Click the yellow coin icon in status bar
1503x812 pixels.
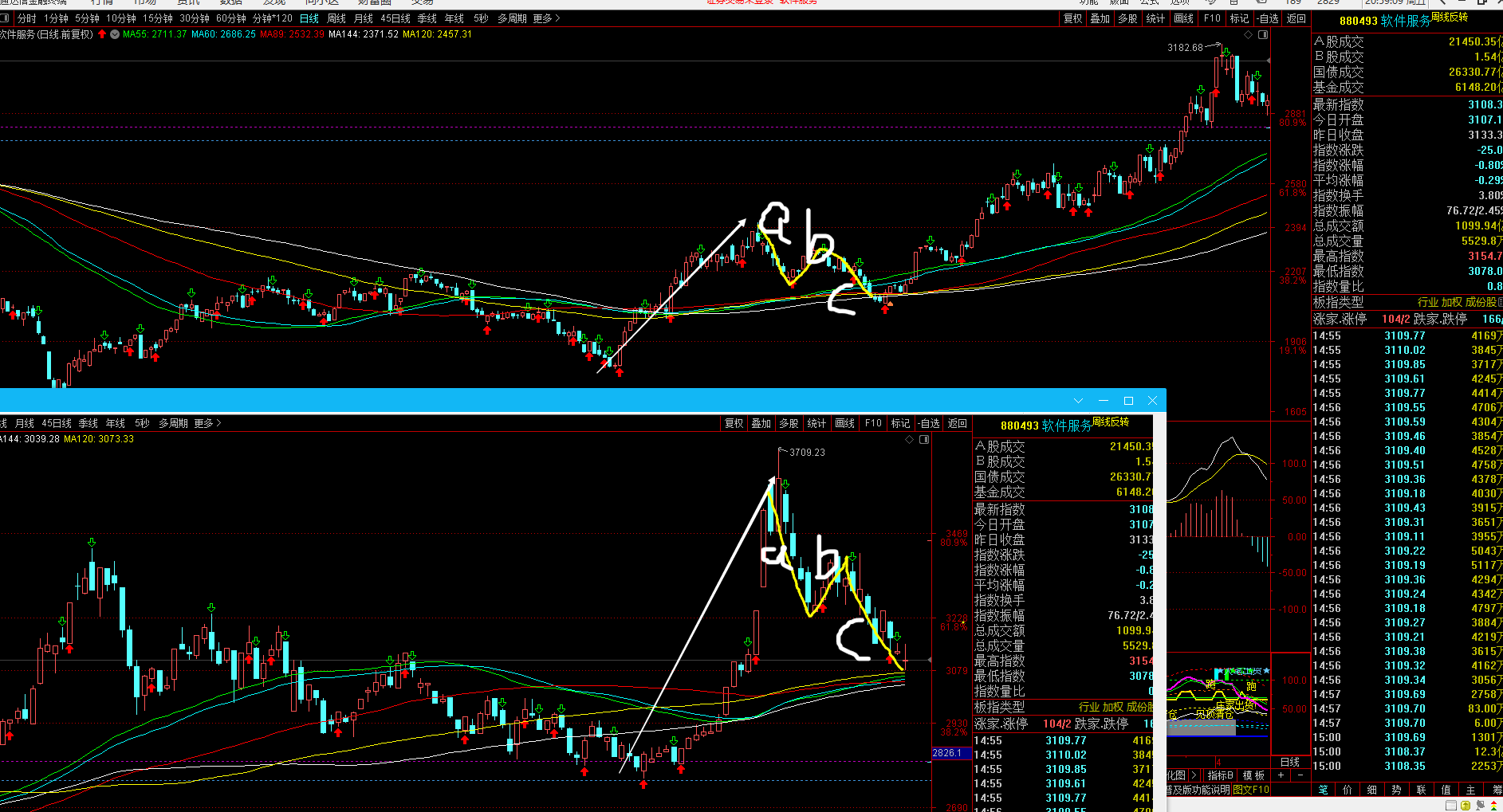click(1466, 806)
